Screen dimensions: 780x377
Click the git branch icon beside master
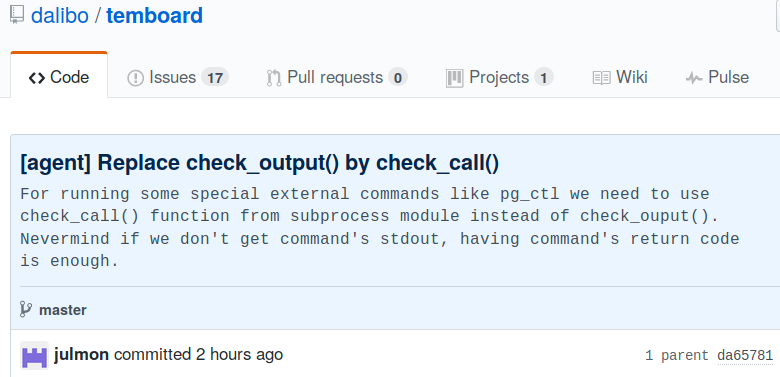(x=26, y=309)
